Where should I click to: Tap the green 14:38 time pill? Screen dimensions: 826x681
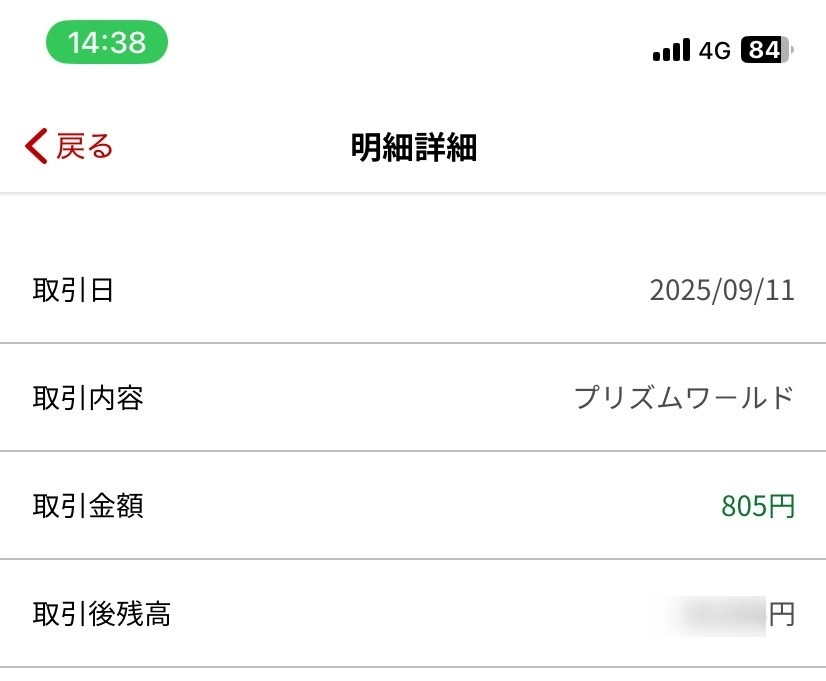click(x=107, y=42)
